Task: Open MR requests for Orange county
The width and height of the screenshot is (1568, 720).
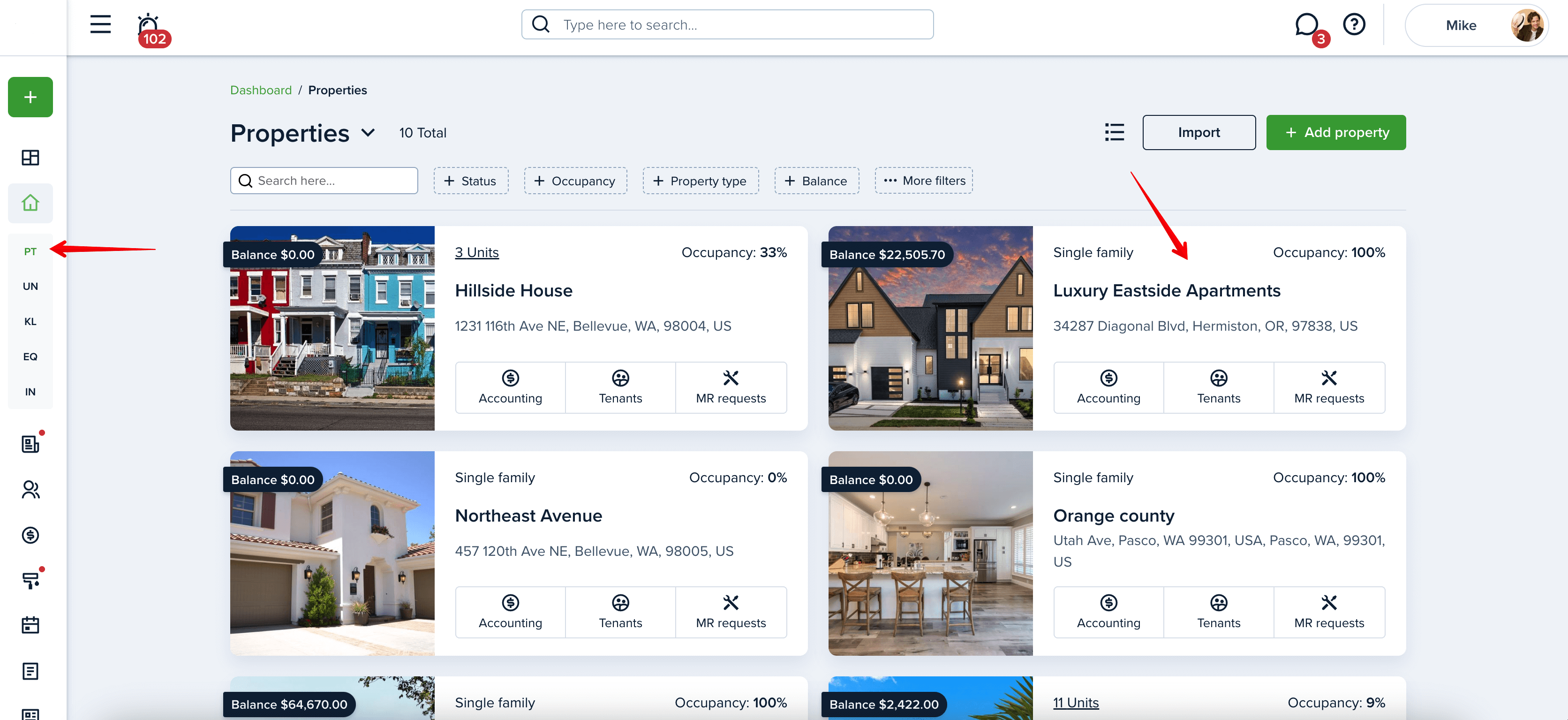Action: (x=1329, y=612)
